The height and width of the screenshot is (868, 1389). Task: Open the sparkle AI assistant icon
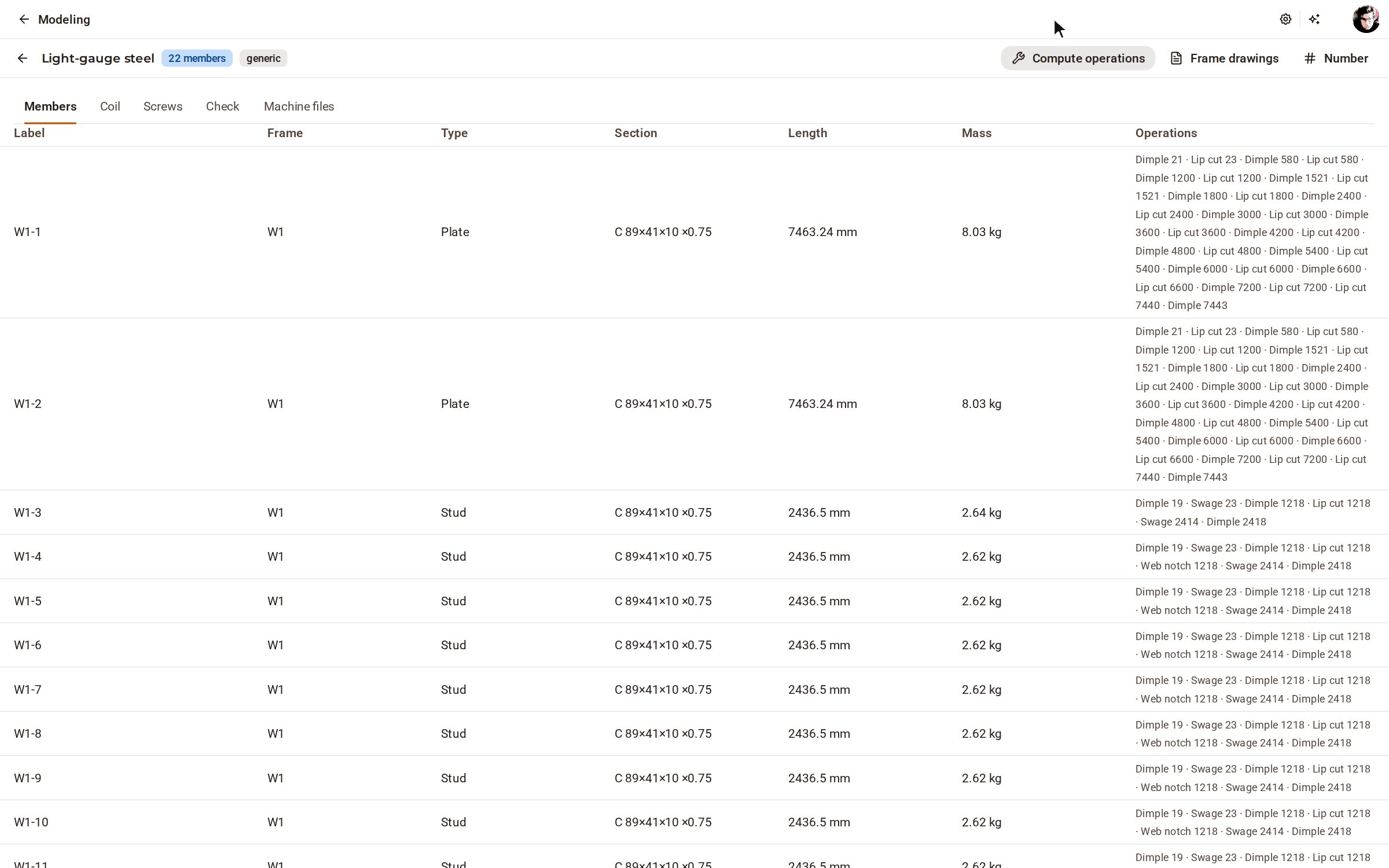[1314, 19]
